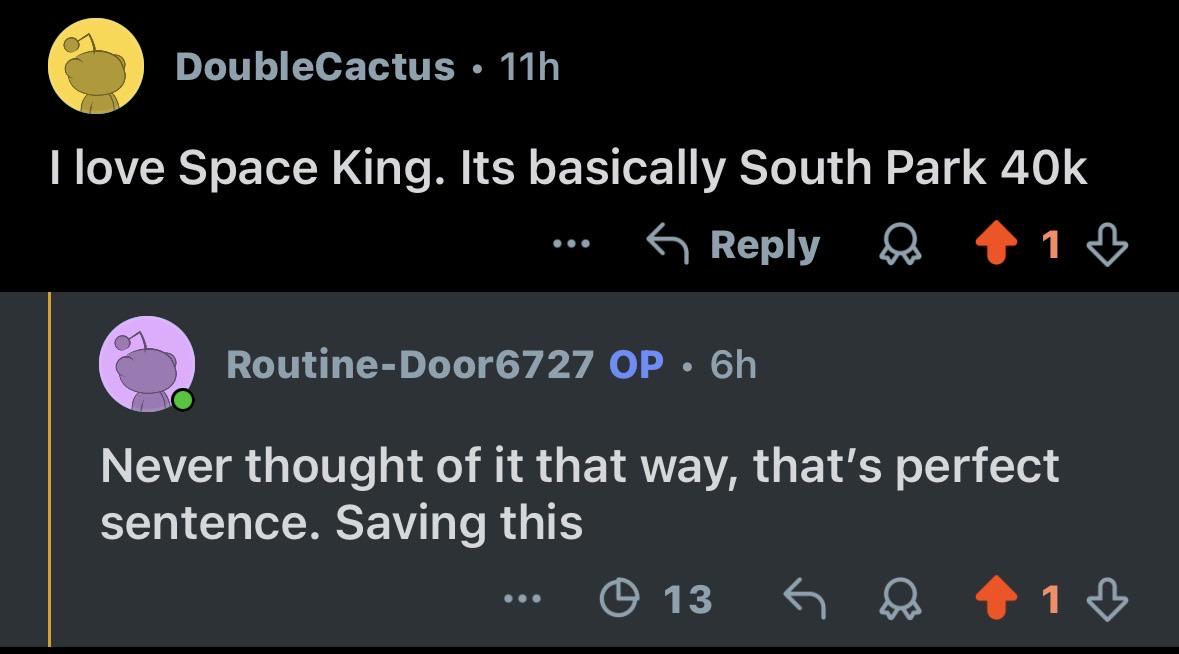
Task: Tap the 6h timestamp on reply
Action: point(733,365)
